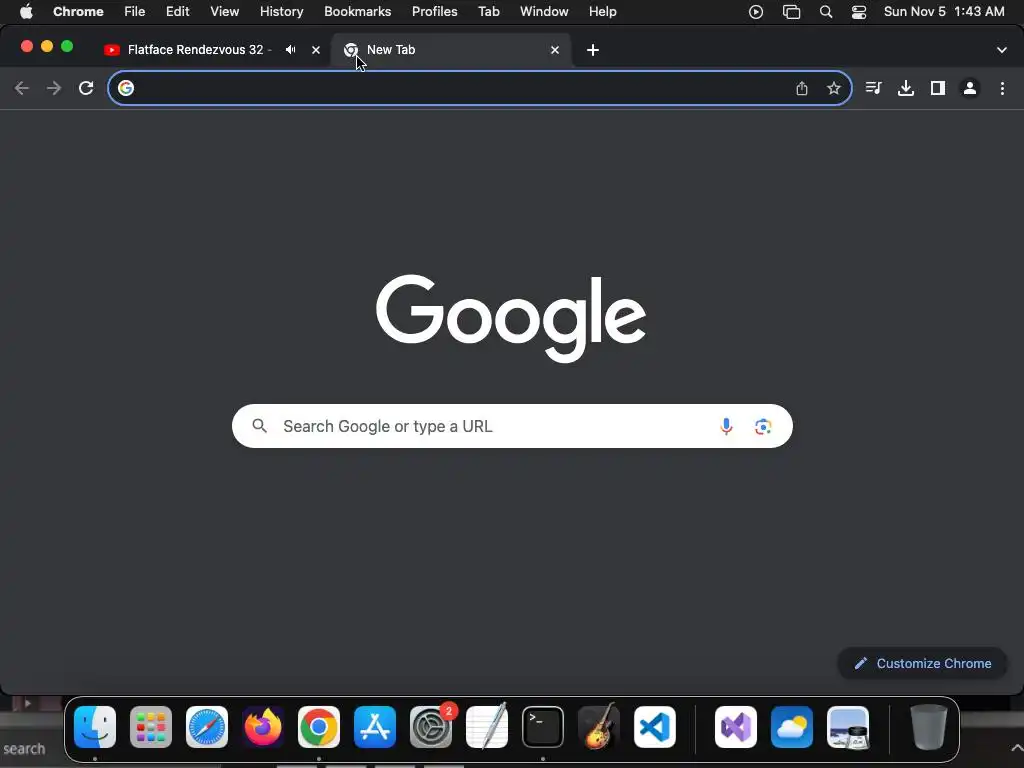Open the History menu

281,12
